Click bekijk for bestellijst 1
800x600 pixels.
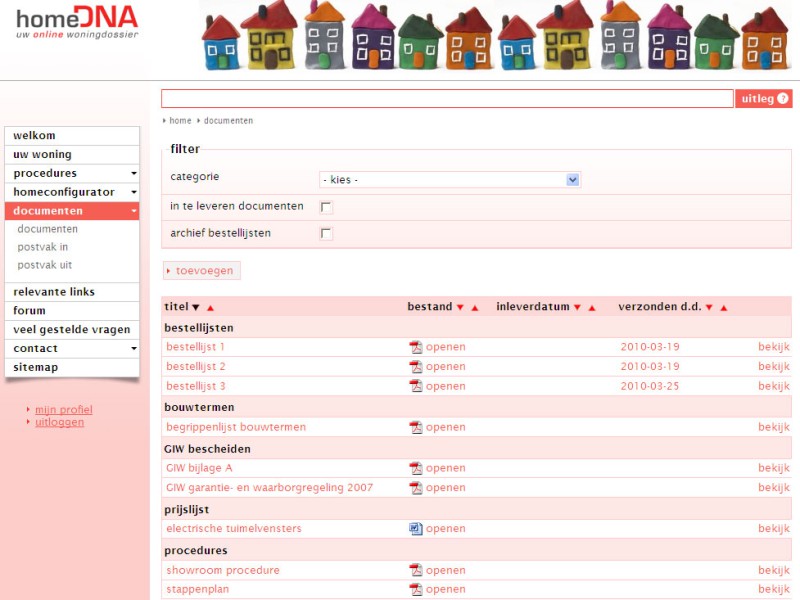coord(773,347)
